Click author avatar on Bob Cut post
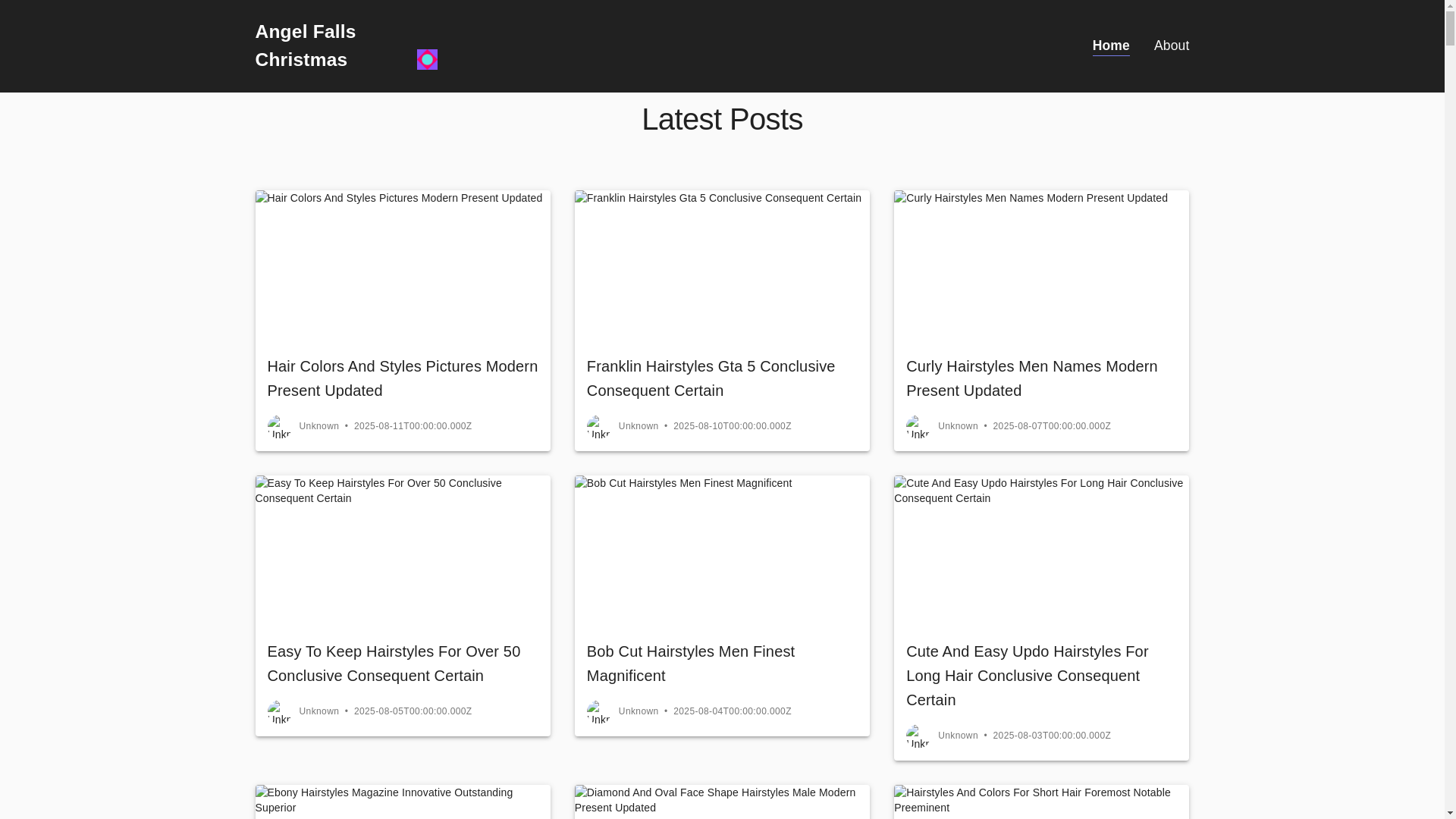The image size is (1456, 819). coord(598,712)
